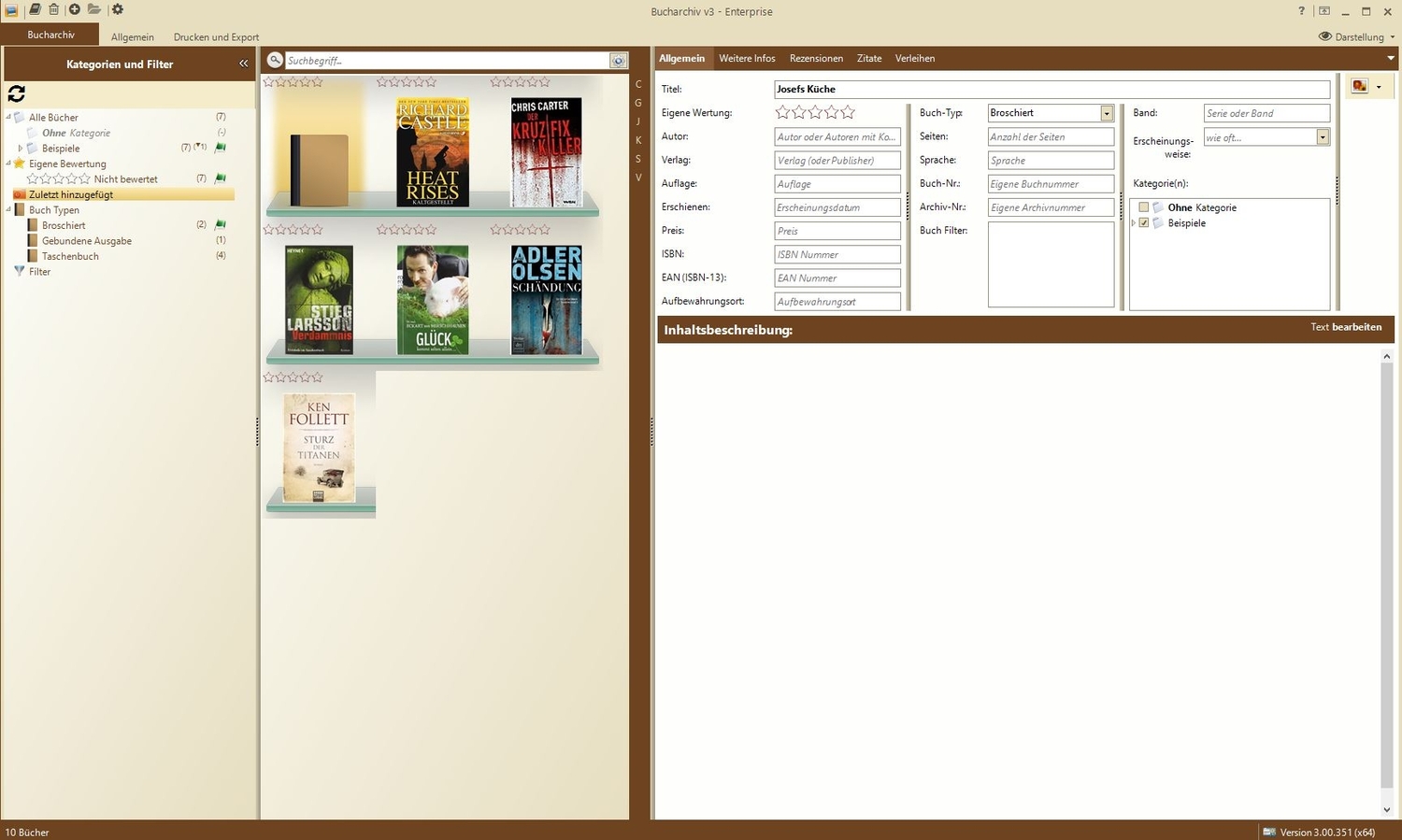Expand the Beispiele node in sidebar tree
Image resolution: width=1402 pixels, height=840 pixels.
pyautogui.click(x=21, y=148)
